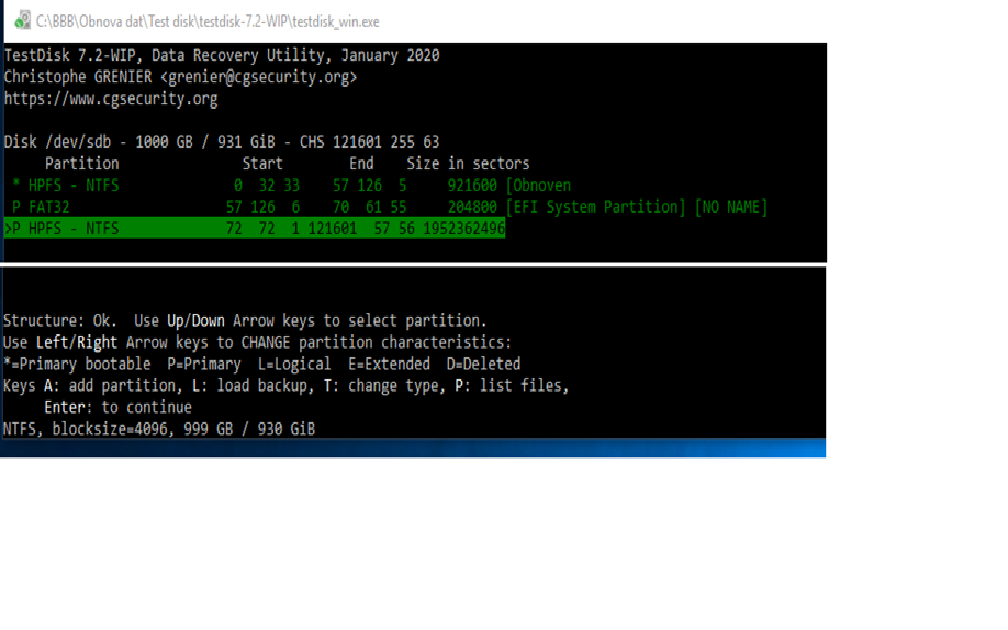Click the '204800' sector size value

pos(472,207)
